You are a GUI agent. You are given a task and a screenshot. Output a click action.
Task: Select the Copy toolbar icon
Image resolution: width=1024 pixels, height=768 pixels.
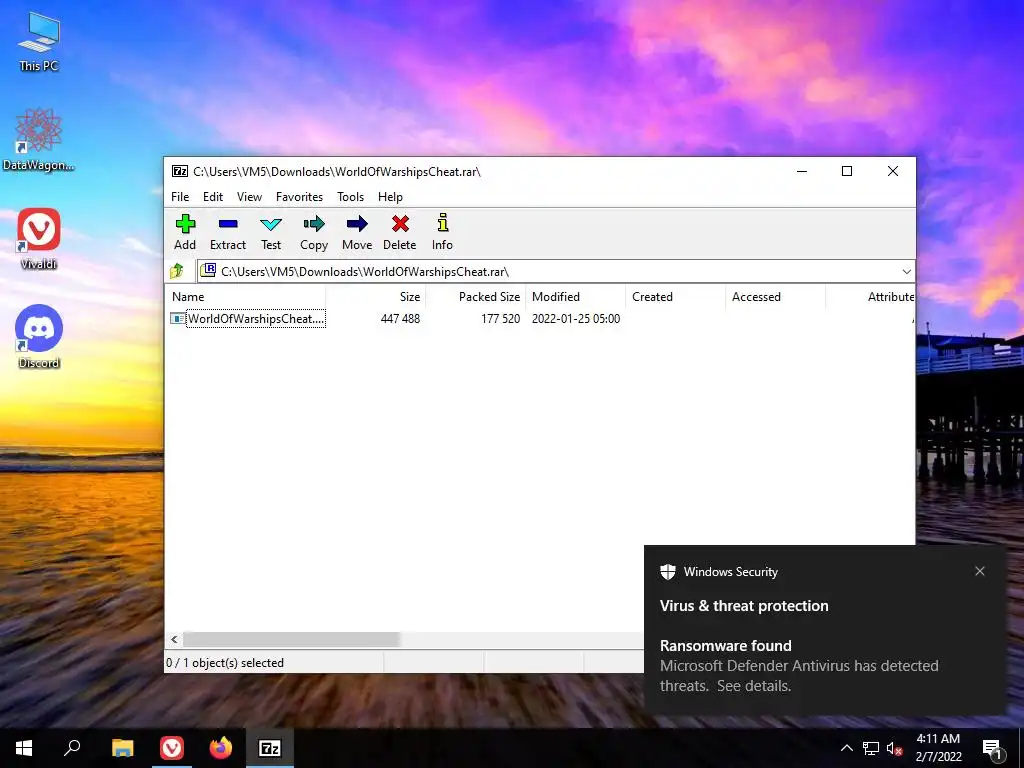coord(313,232)
